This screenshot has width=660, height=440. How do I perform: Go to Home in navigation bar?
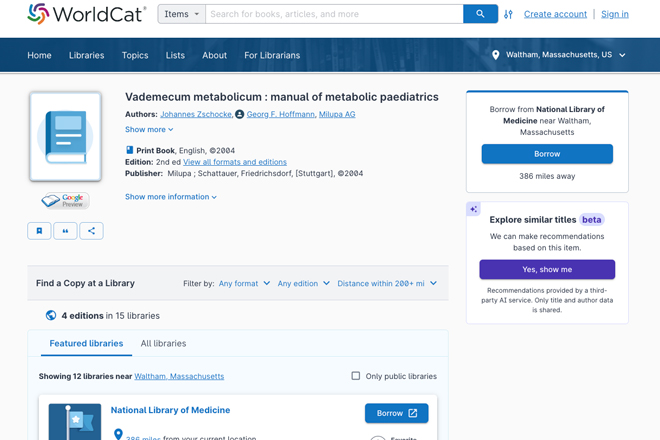coord(39,55)
